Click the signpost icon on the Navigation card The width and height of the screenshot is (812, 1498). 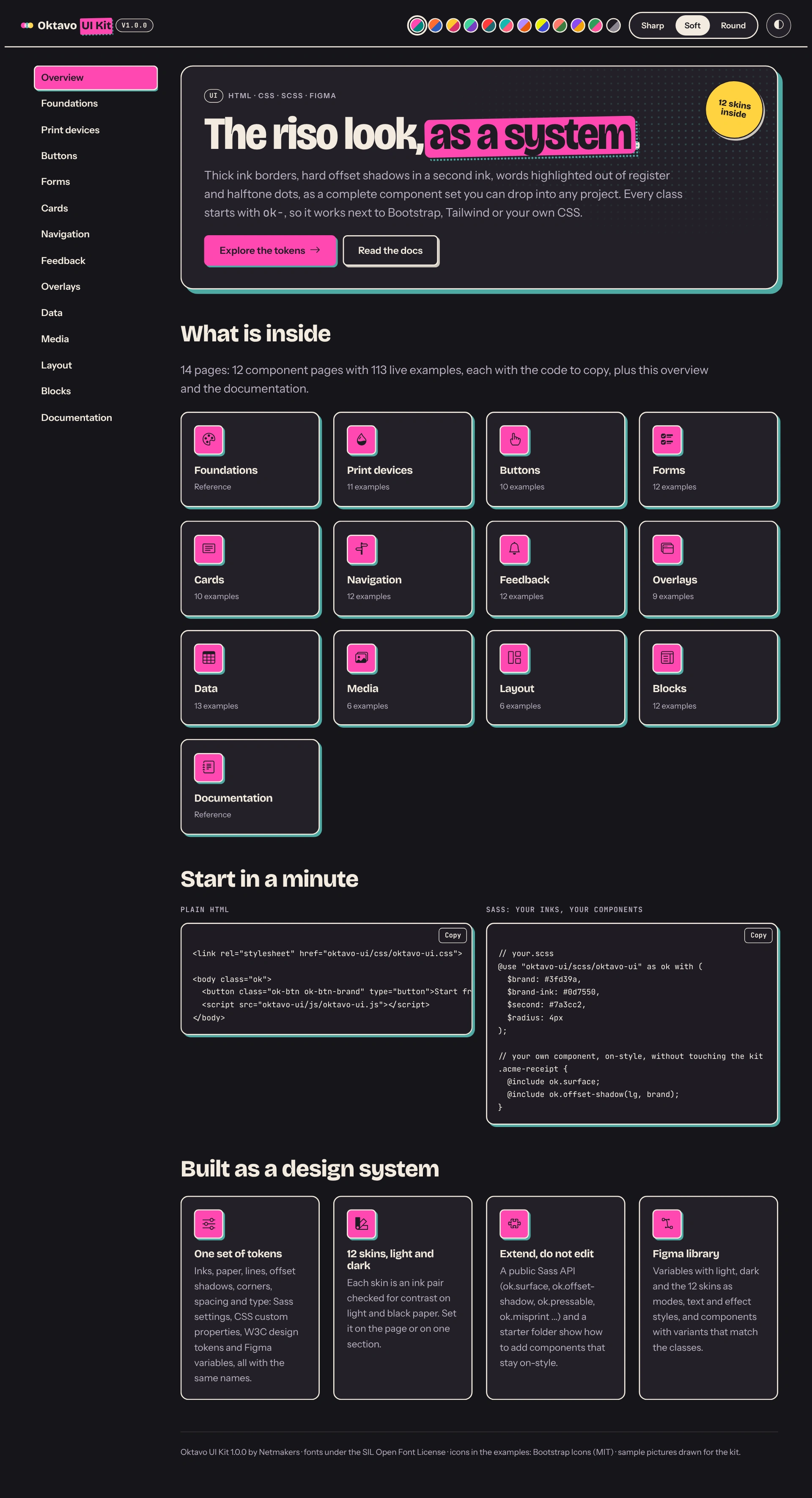point(362,549)
